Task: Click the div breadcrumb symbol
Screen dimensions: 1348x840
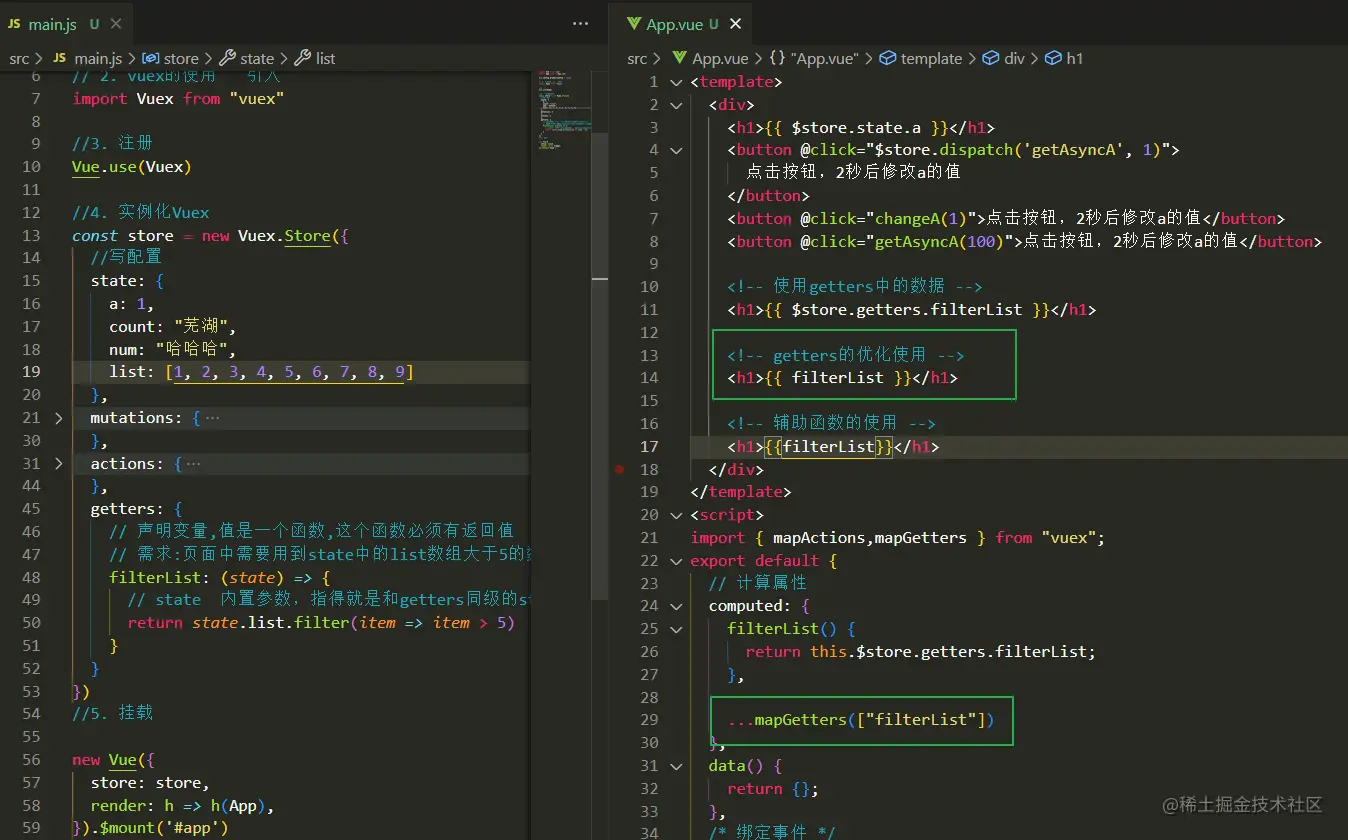Action: (1004, 59)
